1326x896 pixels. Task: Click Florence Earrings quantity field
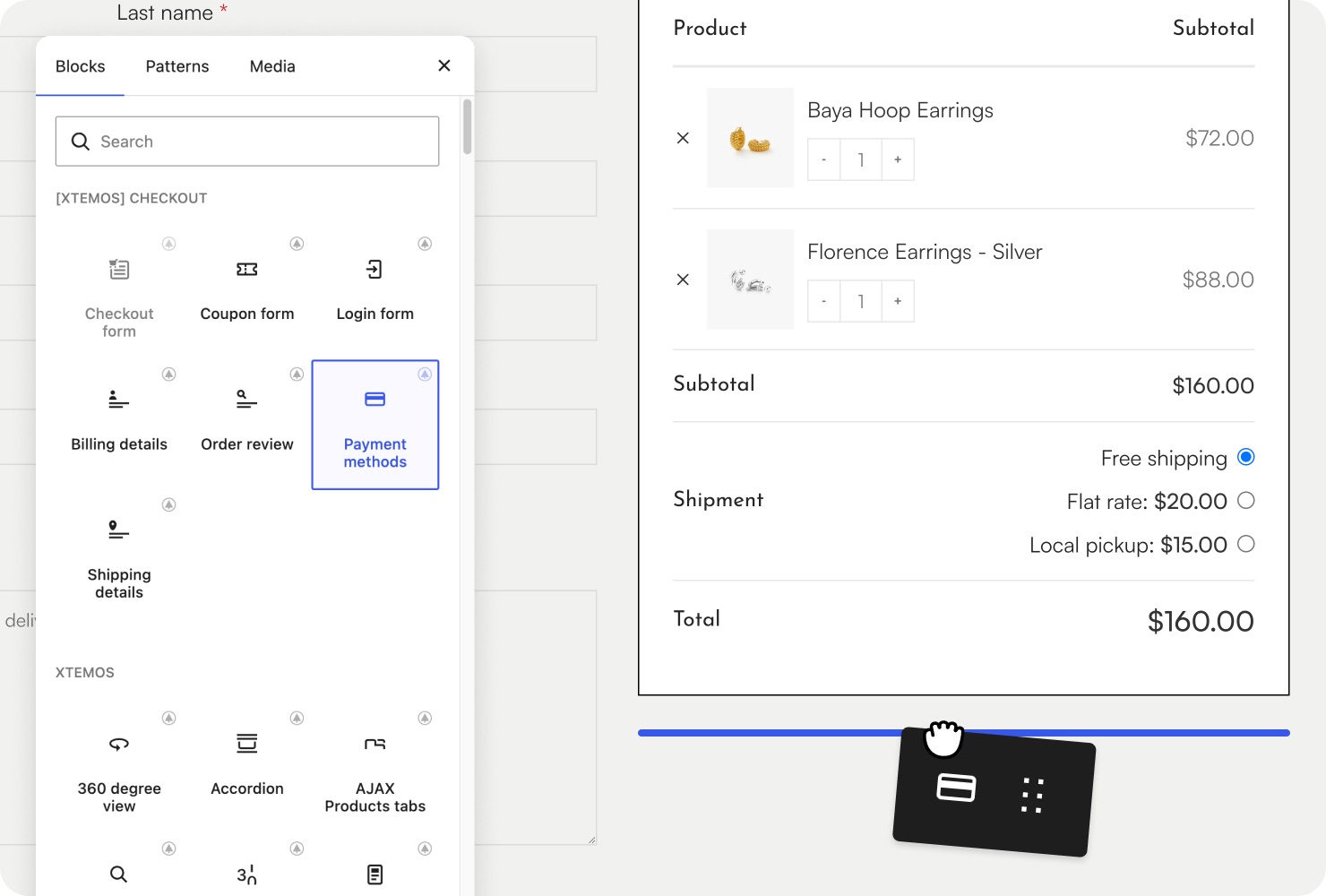click(861, 301)
